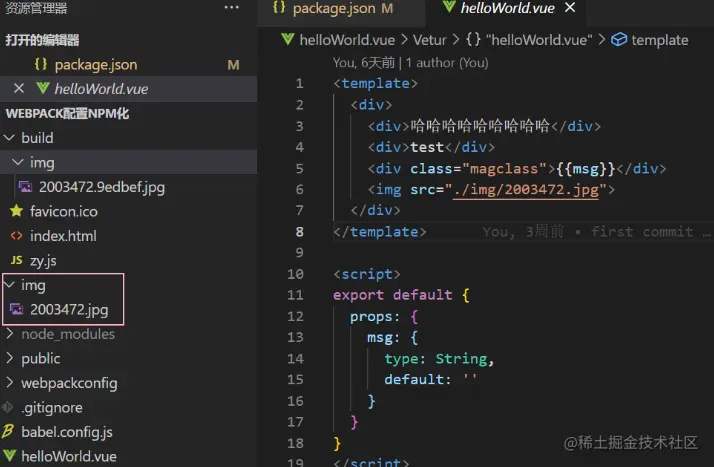
Task: Expand the public folder
Action: 41,359
